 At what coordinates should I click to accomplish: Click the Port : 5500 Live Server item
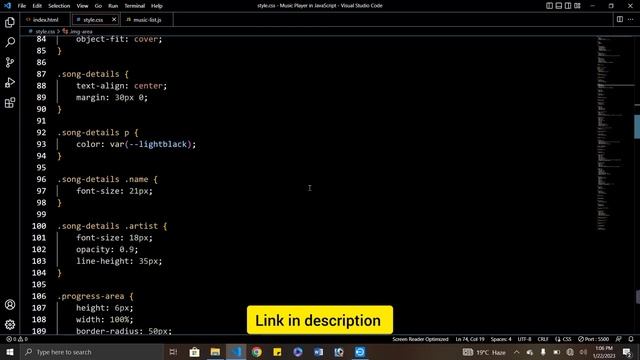tap(593, 339)
